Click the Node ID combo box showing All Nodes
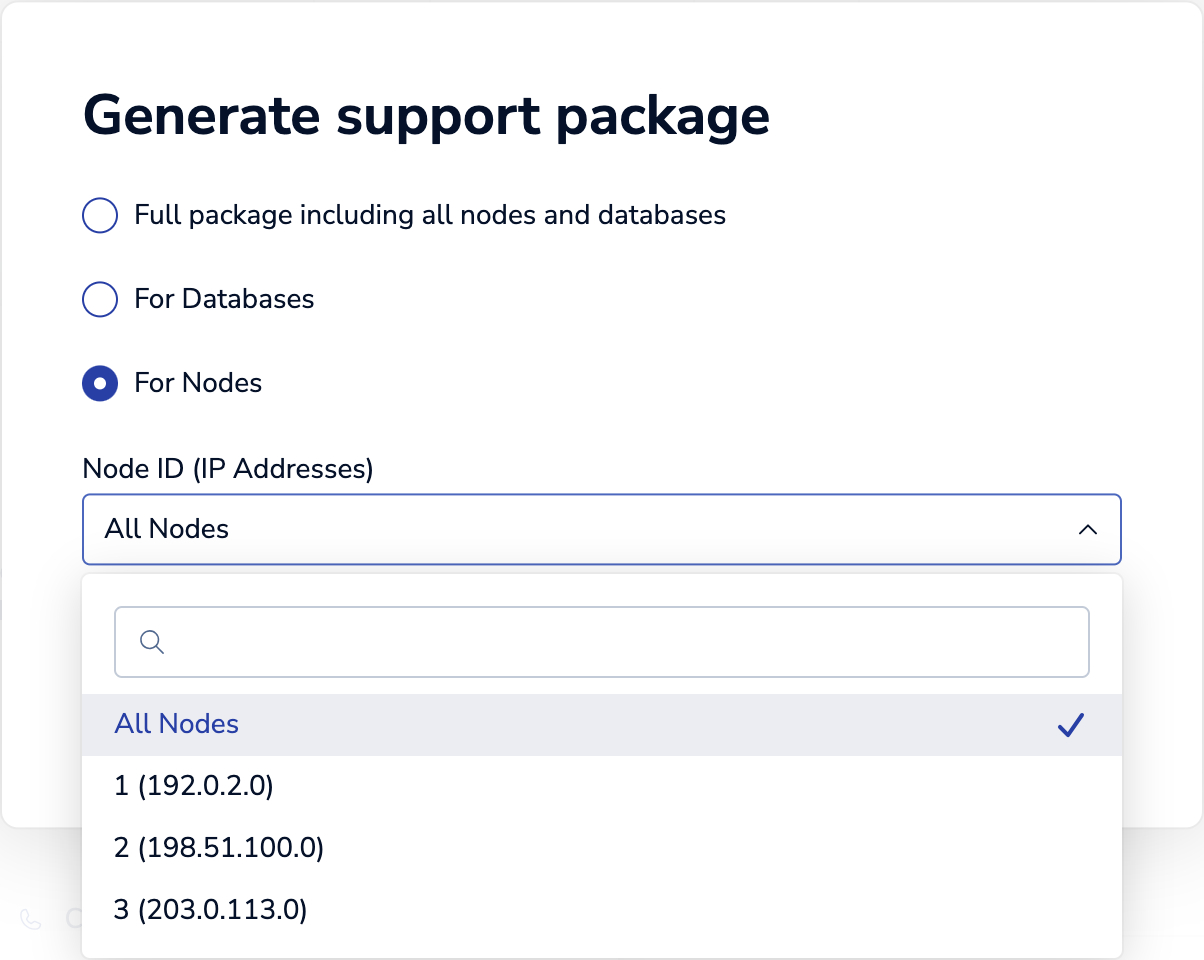This screenshot has width=1204, height=960. tap(580, 529)
